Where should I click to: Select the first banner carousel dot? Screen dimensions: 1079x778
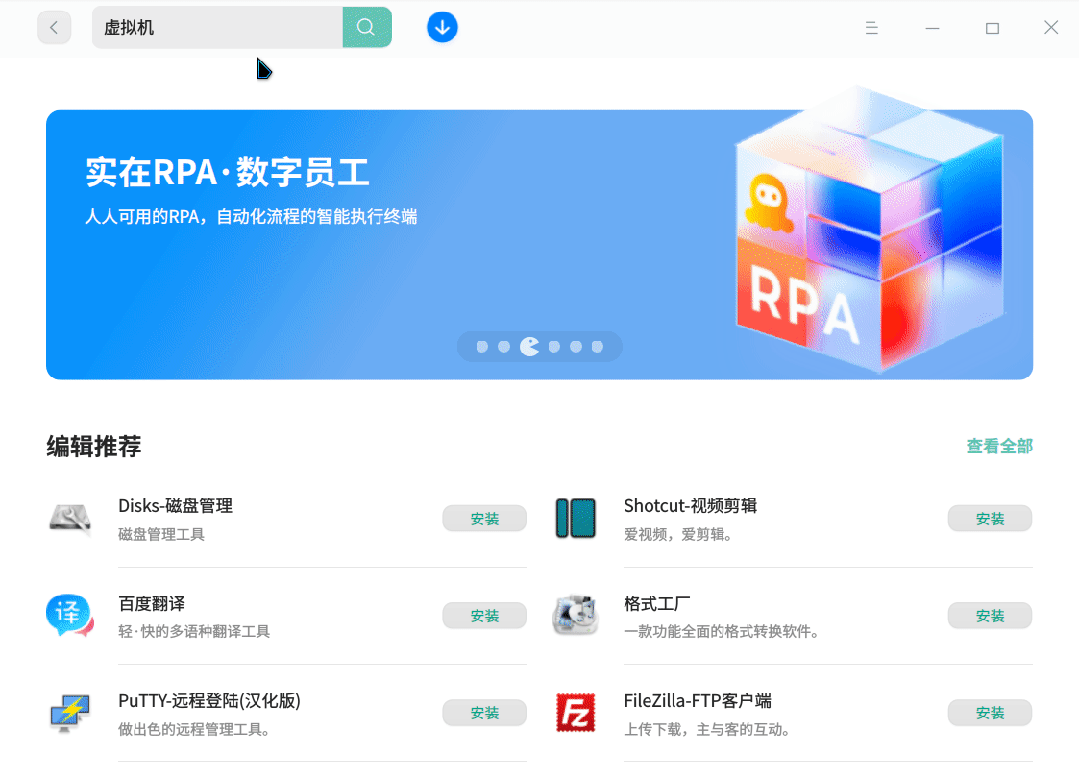(482, 347)
